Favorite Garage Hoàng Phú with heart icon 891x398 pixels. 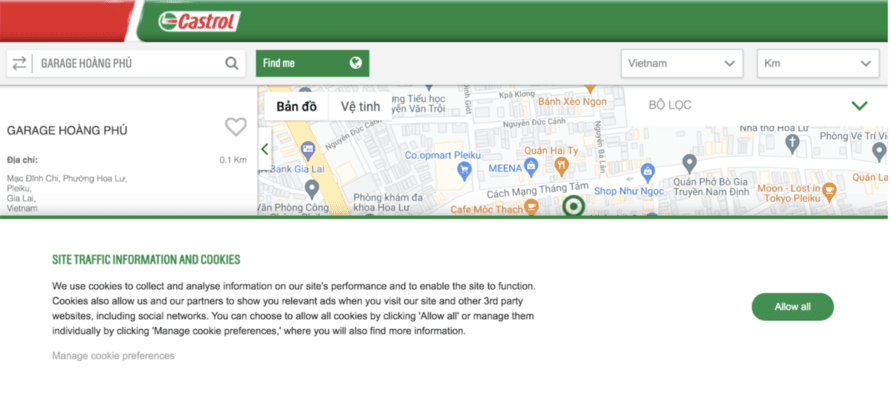point(236,127)
